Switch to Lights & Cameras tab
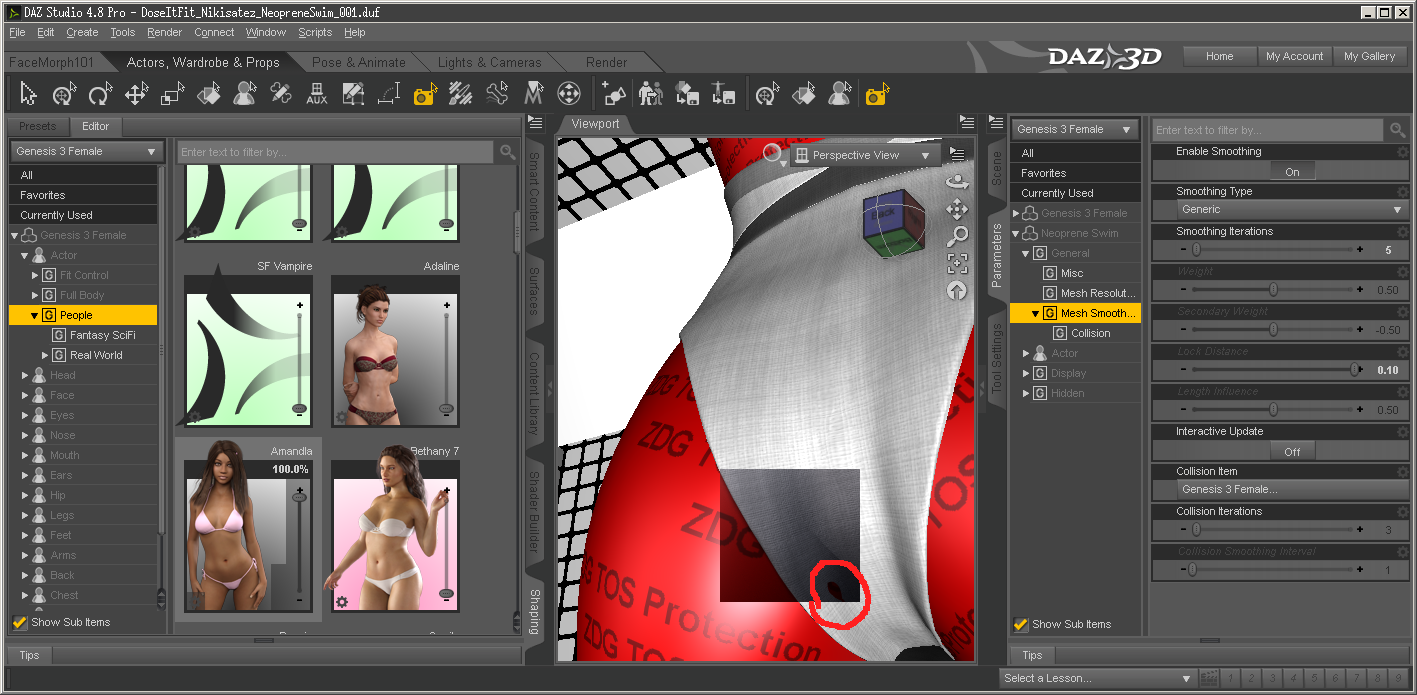 490,62
